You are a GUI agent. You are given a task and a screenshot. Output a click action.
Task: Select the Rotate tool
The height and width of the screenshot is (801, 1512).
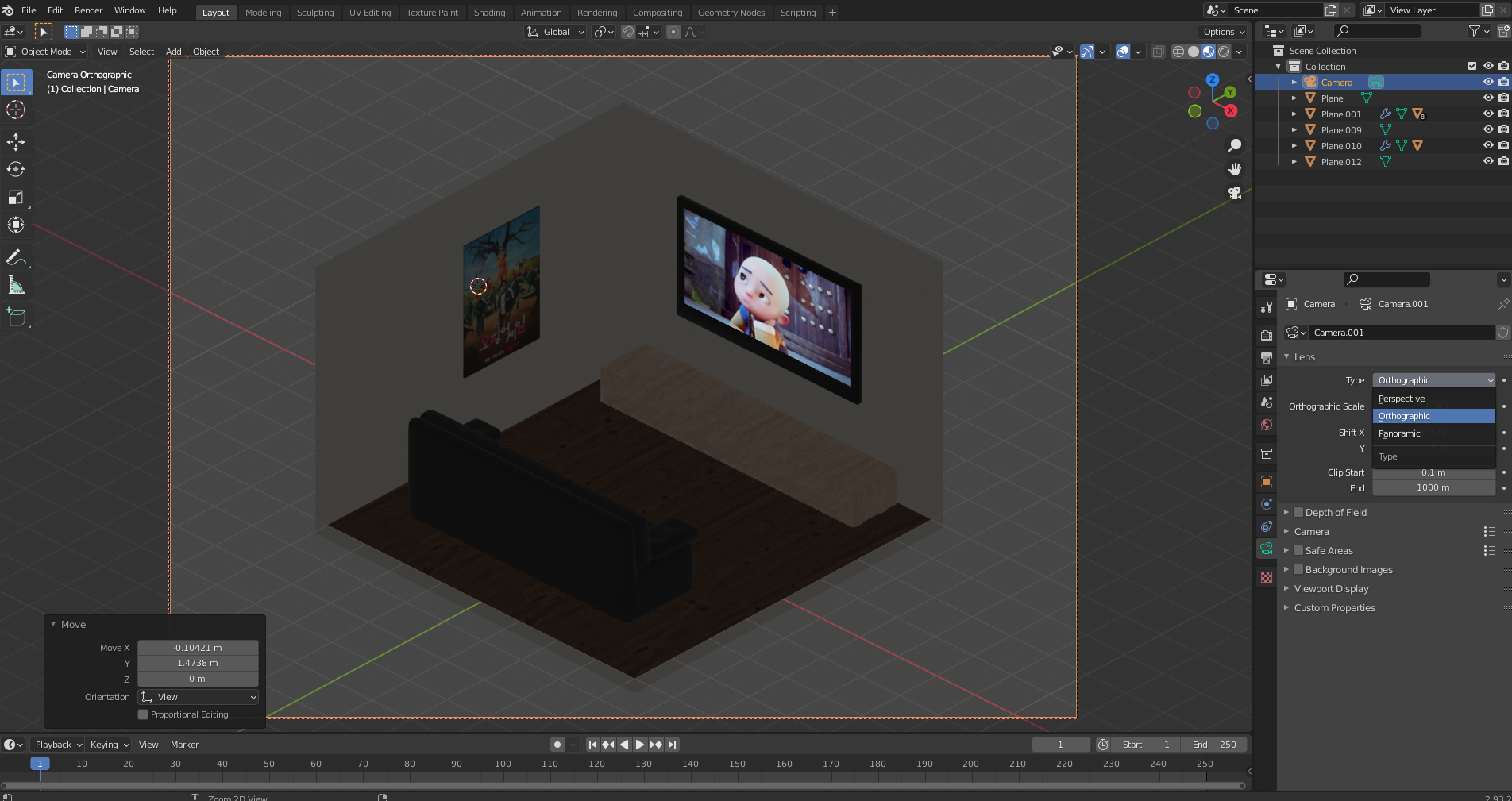[x=16, y=169]
